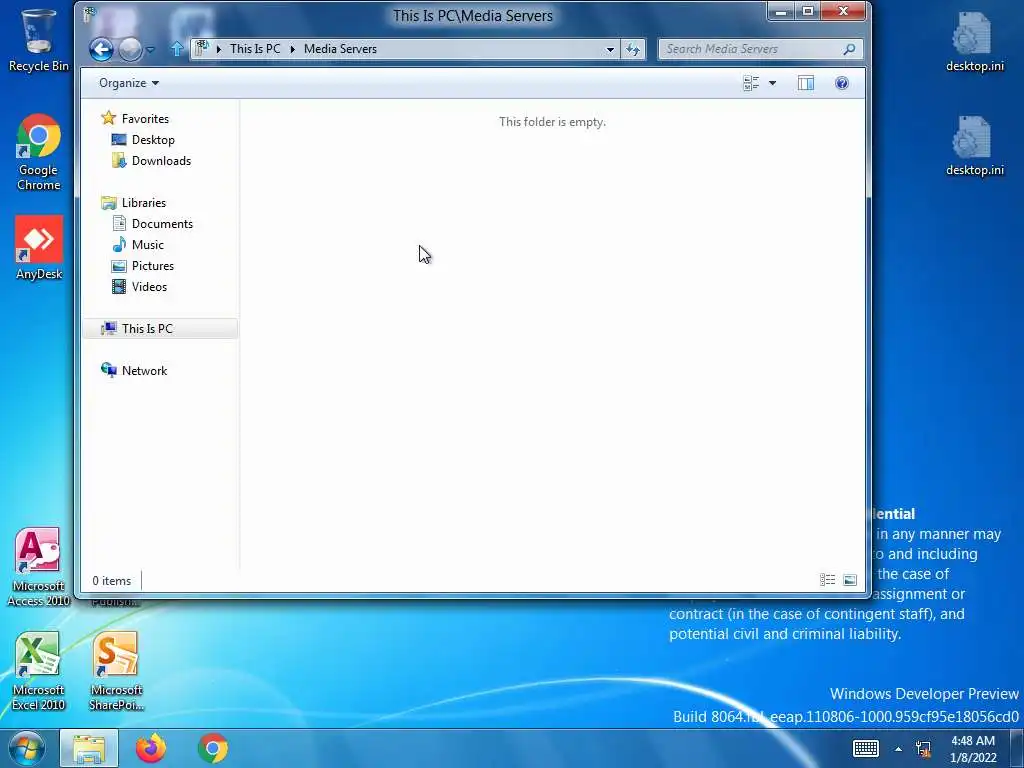
Task: Open the Music library
Action: pos(138,245)
